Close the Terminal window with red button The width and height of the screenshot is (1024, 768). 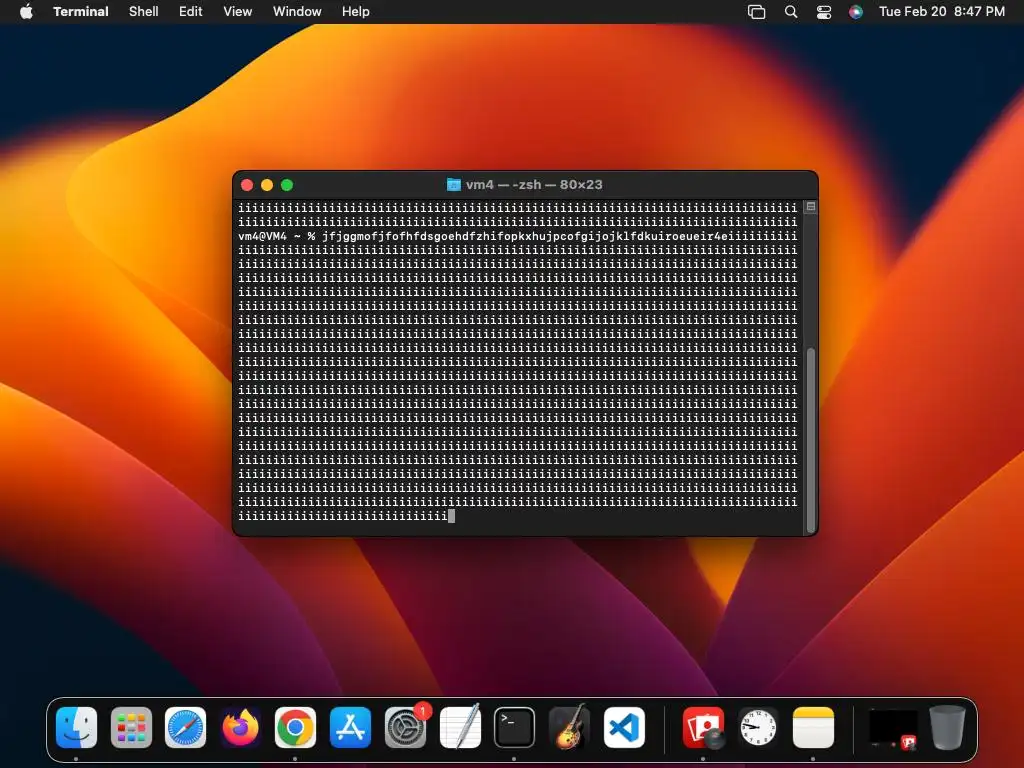[247, 185]
